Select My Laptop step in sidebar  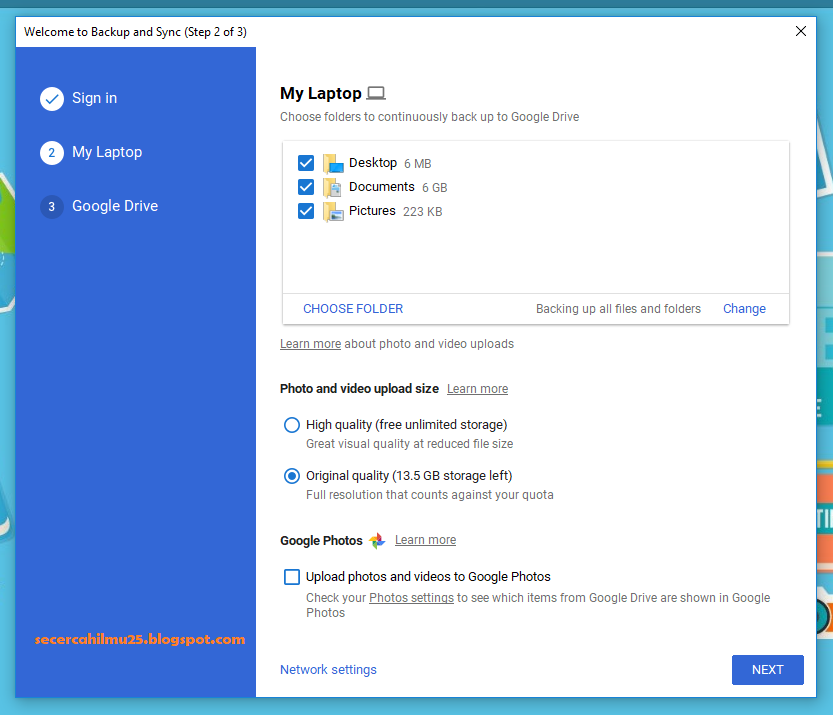point(107,152)
